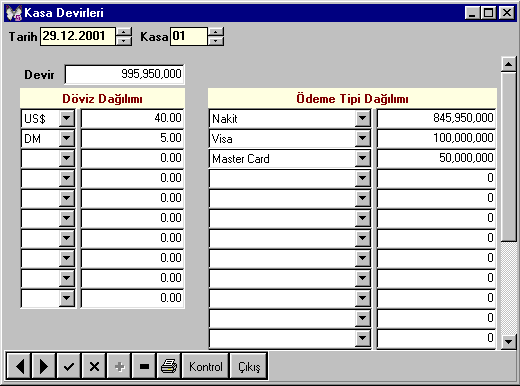
Task: Click the Devir label
Action: tap(39, 75)
